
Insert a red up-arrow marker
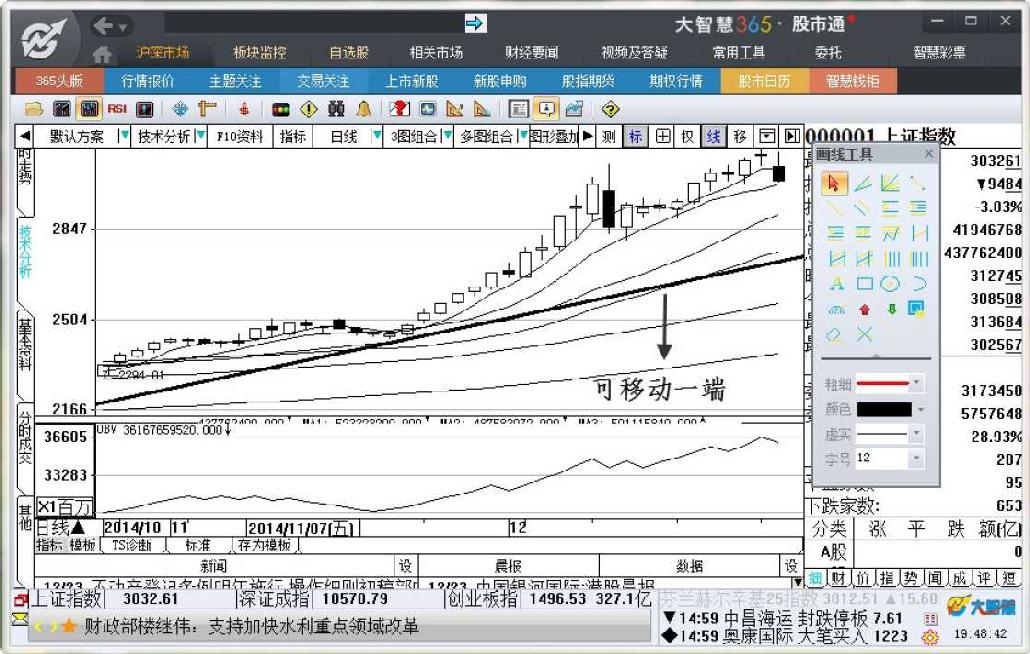point(864,309)
